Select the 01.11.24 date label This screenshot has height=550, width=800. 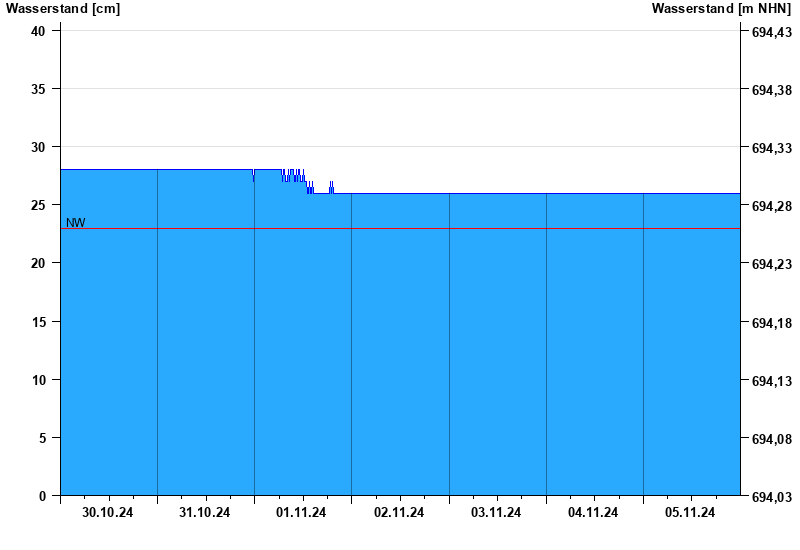[301, 513]
